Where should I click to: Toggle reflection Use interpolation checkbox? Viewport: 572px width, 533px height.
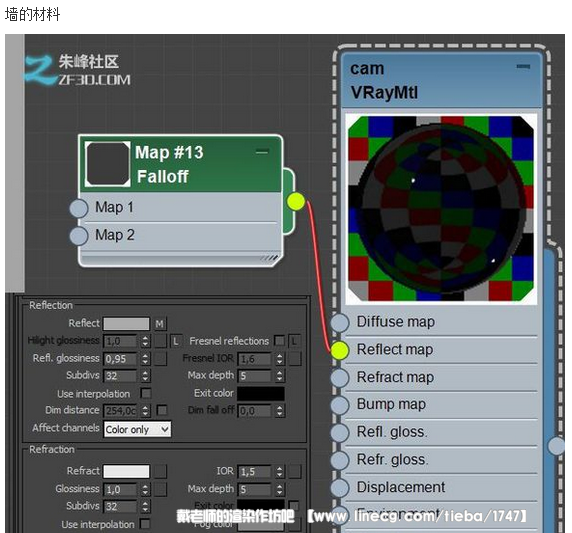146,393
